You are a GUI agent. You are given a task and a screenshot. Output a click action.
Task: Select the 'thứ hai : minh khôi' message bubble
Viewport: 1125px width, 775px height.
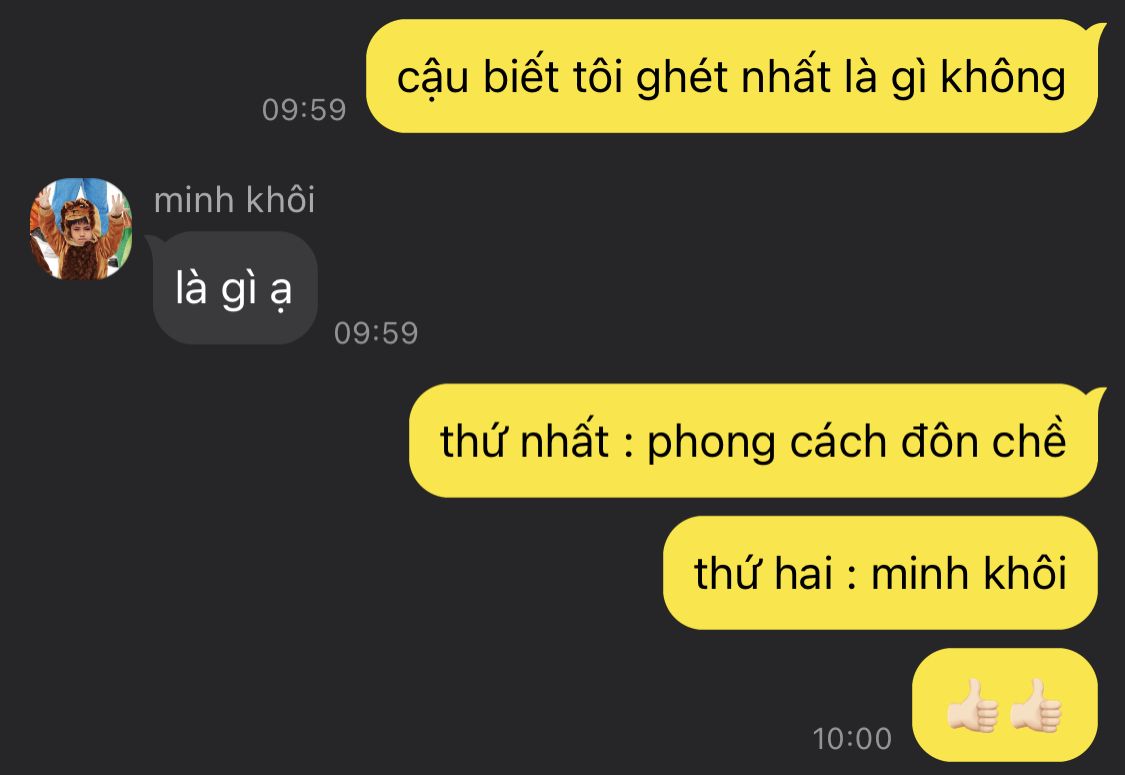point(880,573)
